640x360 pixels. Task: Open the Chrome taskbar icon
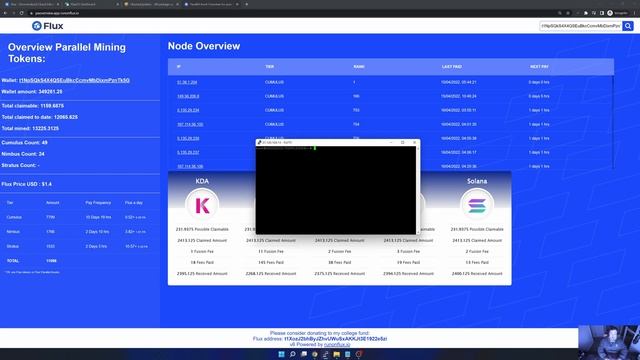point(314,354)
